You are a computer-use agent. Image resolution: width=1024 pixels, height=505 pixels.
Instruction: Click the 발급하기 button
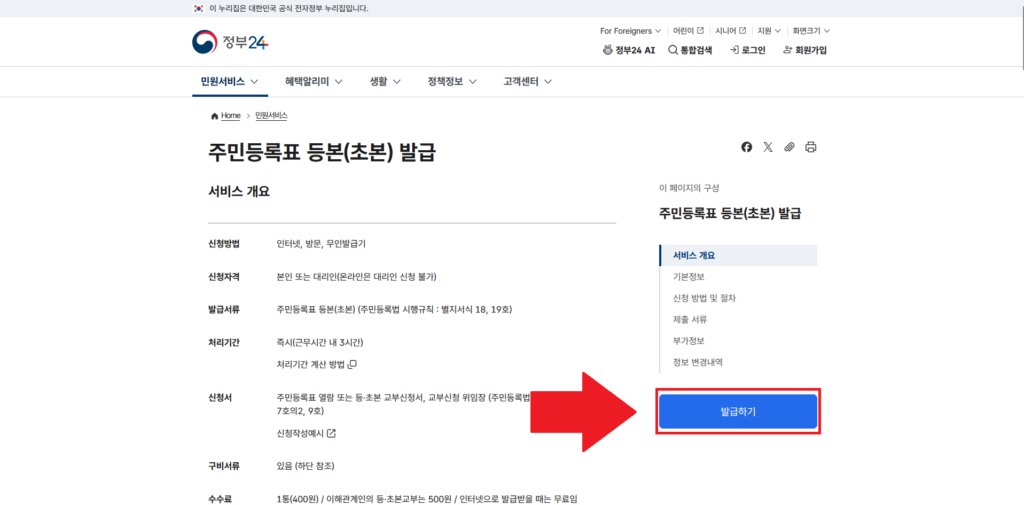click(x=738, y=412)
